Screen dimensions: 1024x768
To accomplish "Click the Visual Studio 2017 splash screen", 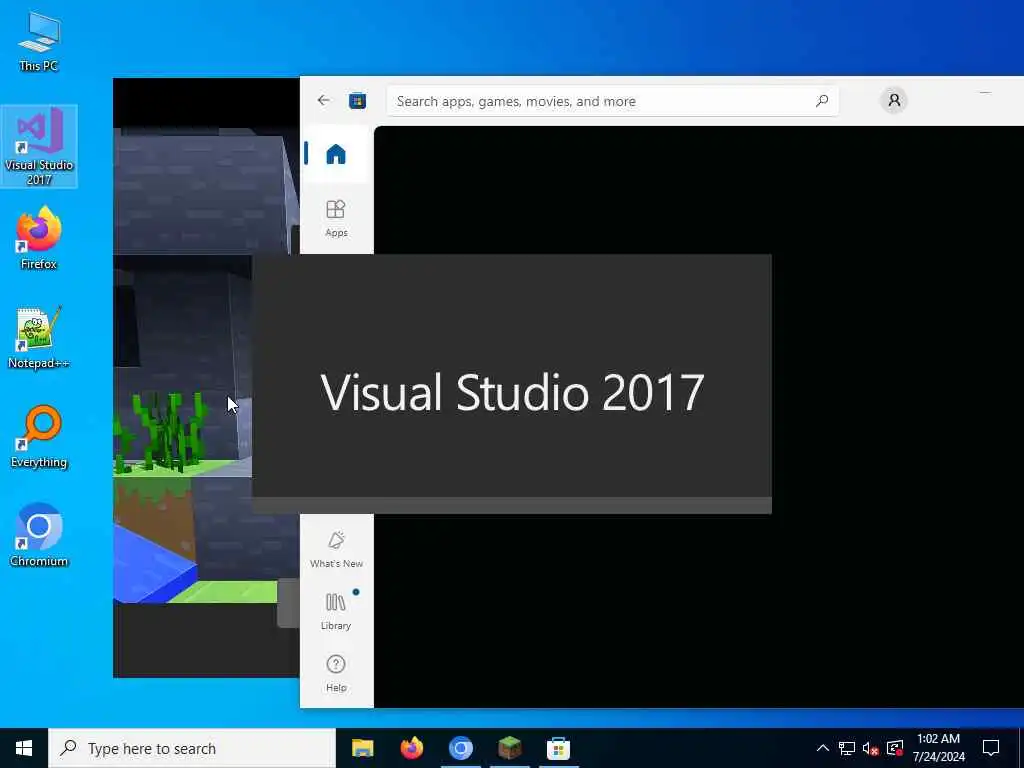I will pos(512,384).
